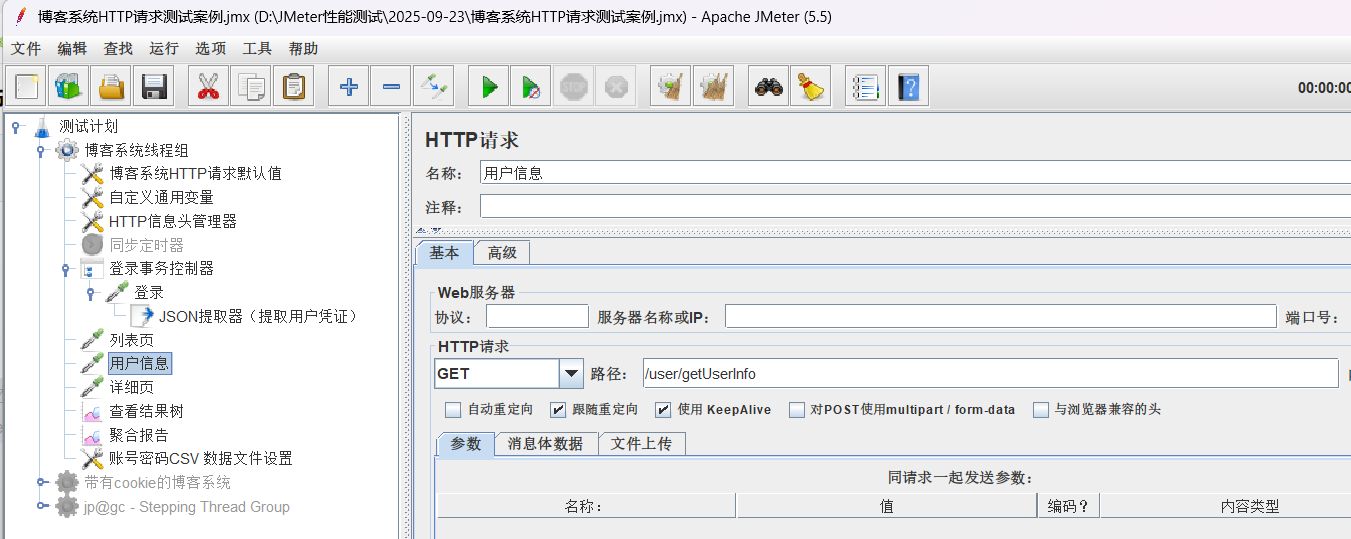Click the Expand All plus icon
This screenshot has height=539, width=1351.
pos(348,87)
